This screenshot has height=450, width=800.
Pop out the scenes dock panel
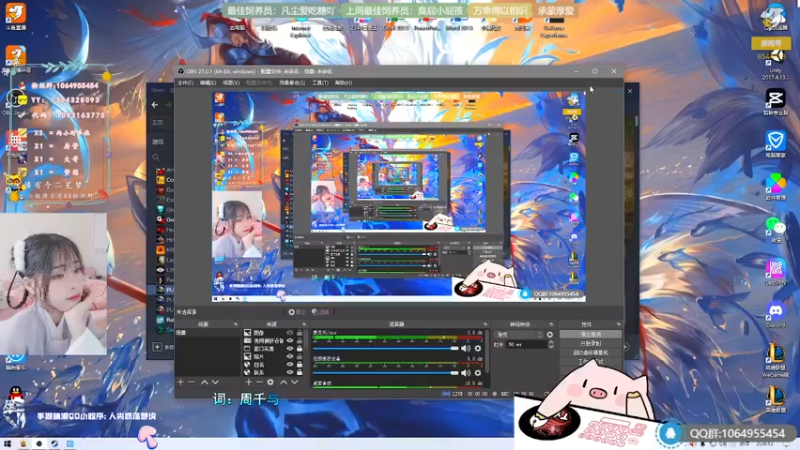click(235, 324)
